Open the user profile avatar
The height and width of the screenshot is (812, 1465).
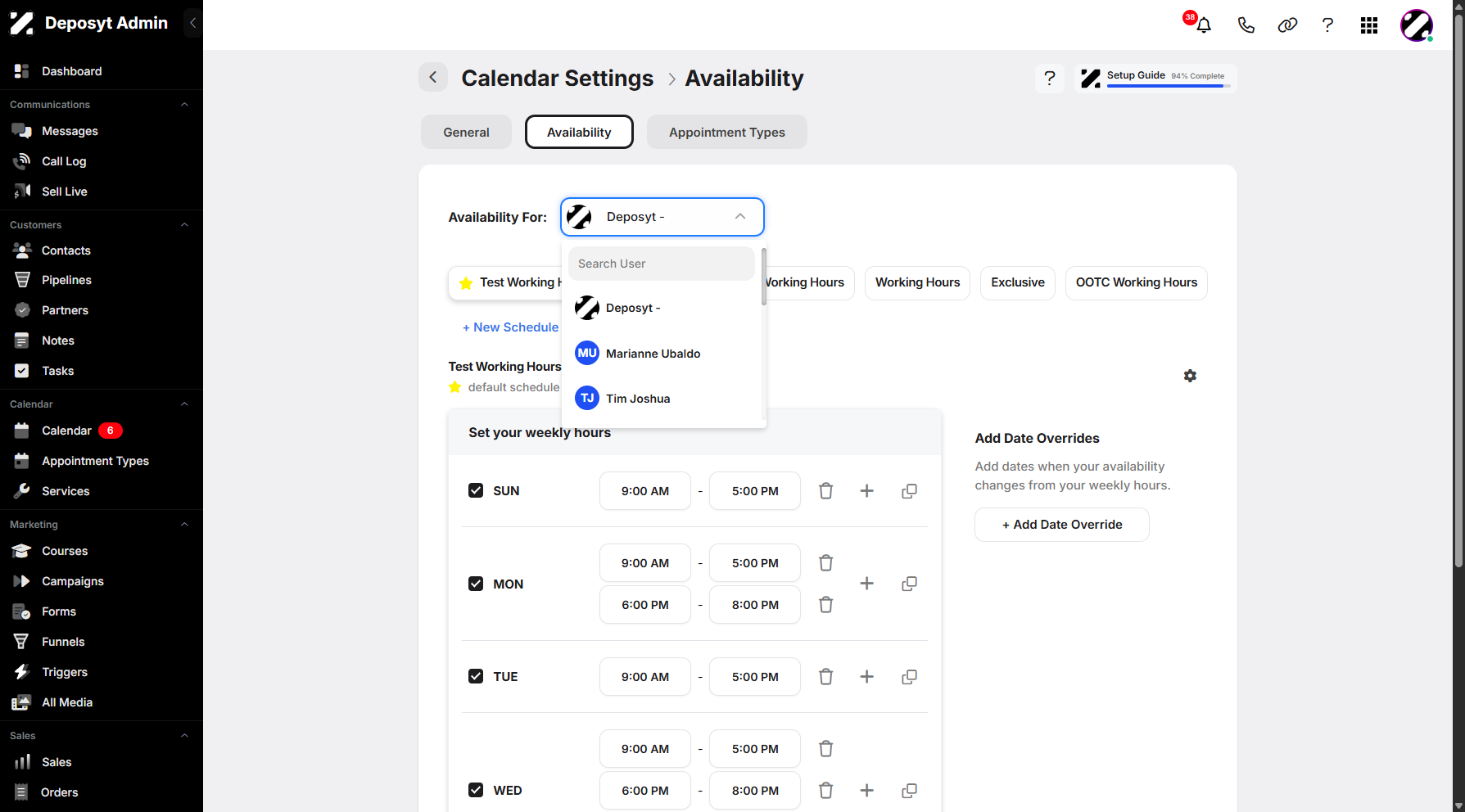coord(1417,25)
